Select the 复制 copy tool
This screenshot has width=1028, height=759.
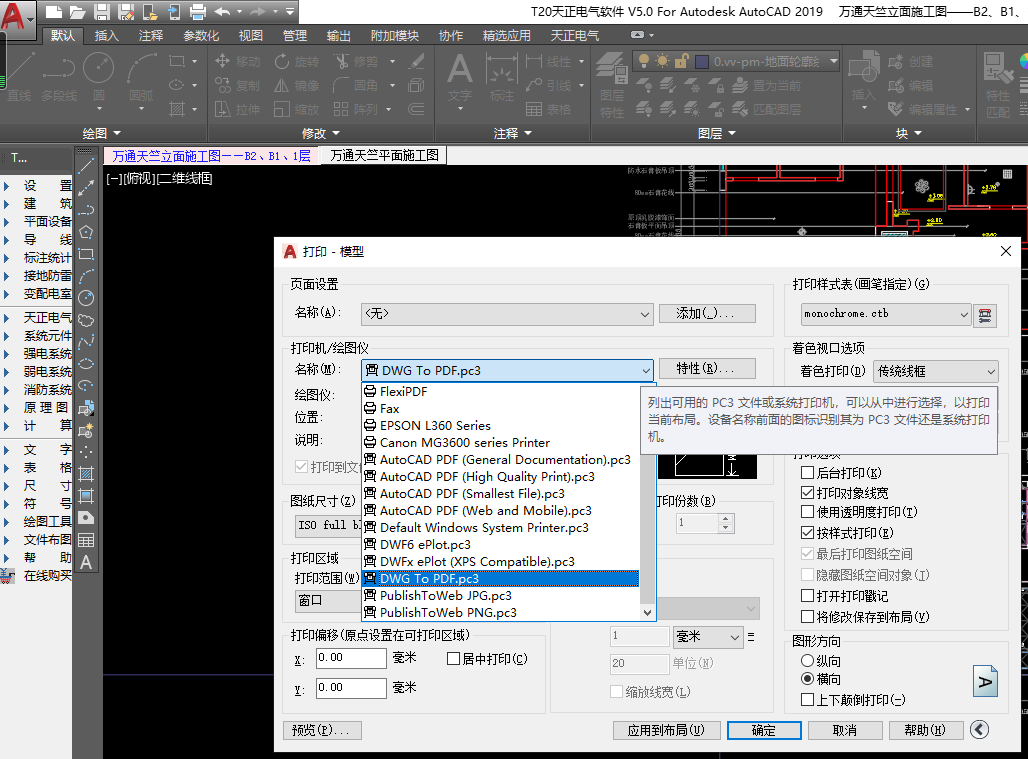(237, 85)
